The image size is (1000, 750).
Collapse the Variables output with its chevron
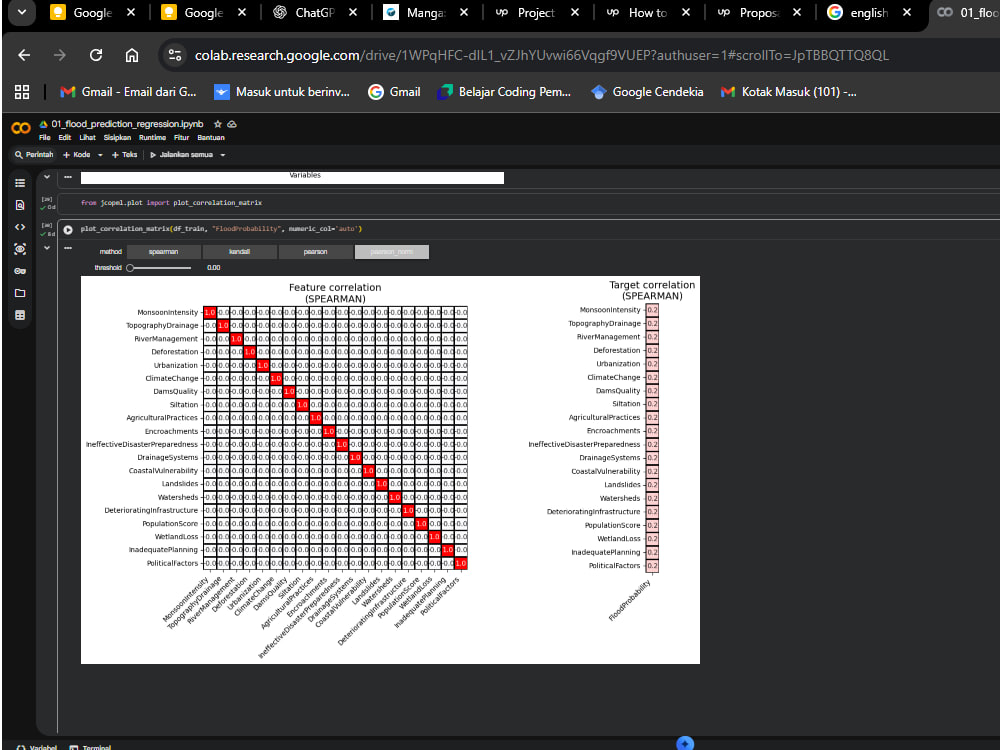point(47,177)
